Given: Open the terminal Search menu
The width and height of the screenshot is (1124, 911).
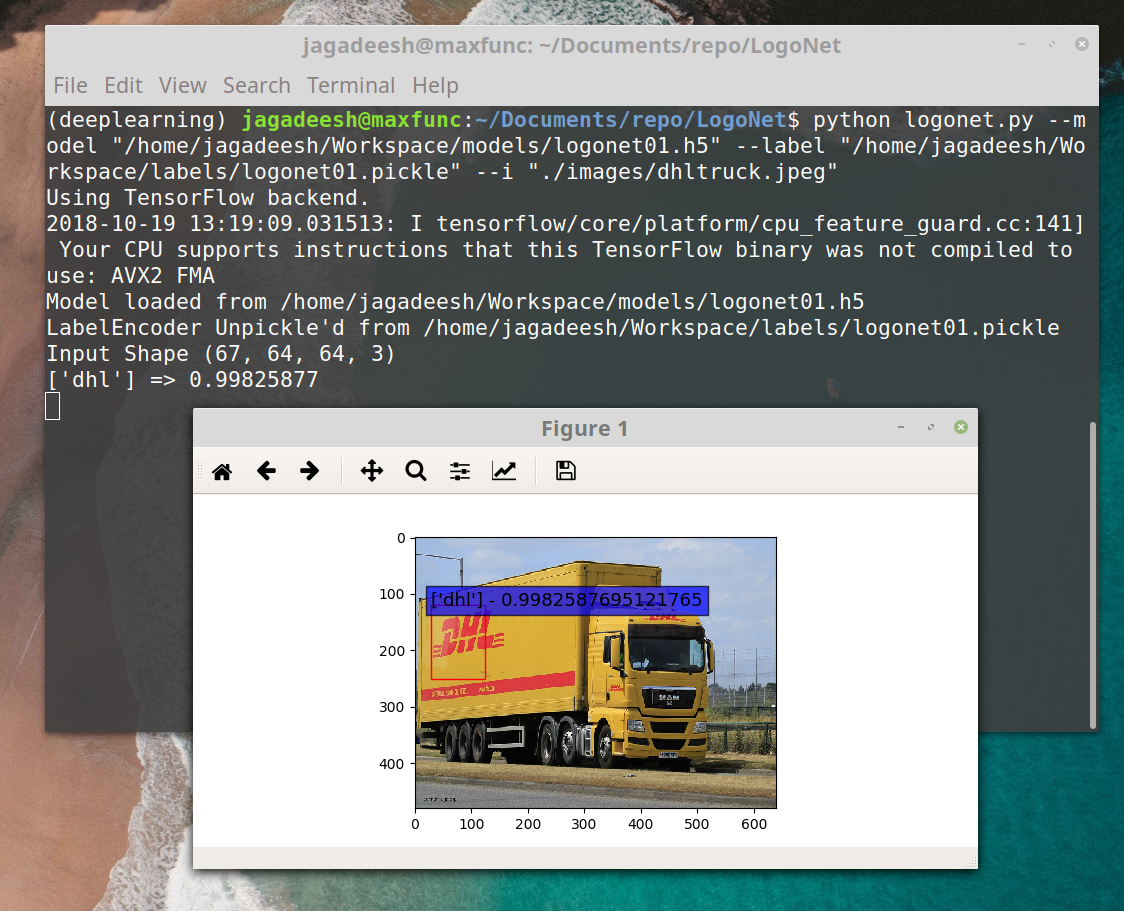Looking at the screenshot, I should click(257, 85).
